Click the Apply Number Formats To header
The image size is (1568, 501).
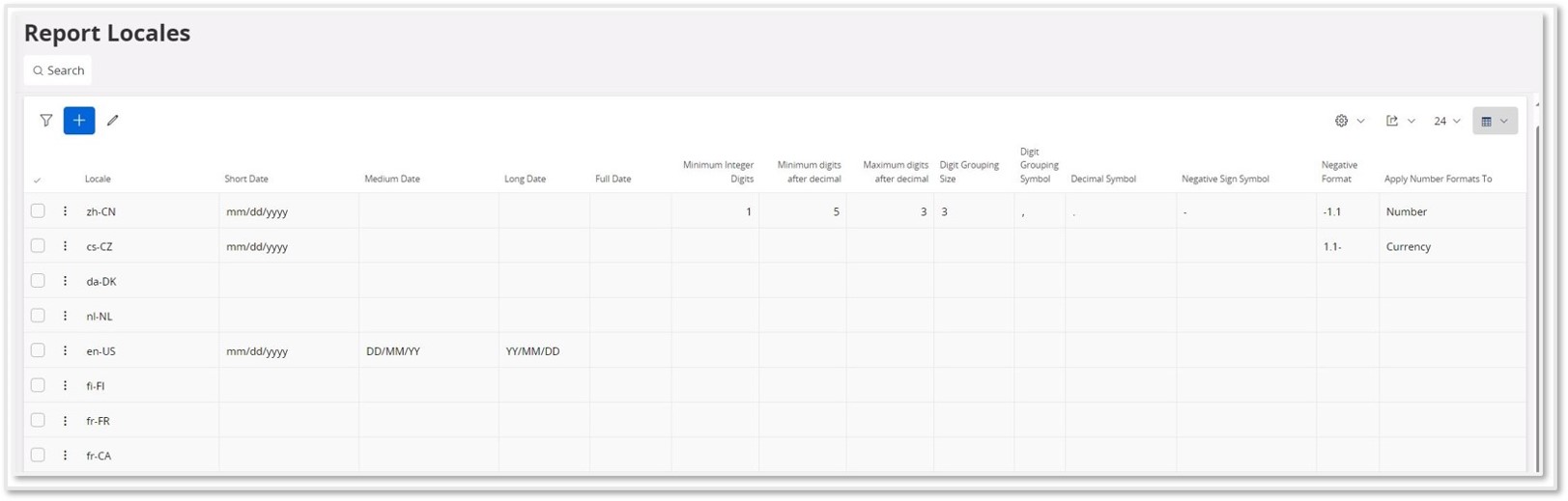tap(1438, 179)
